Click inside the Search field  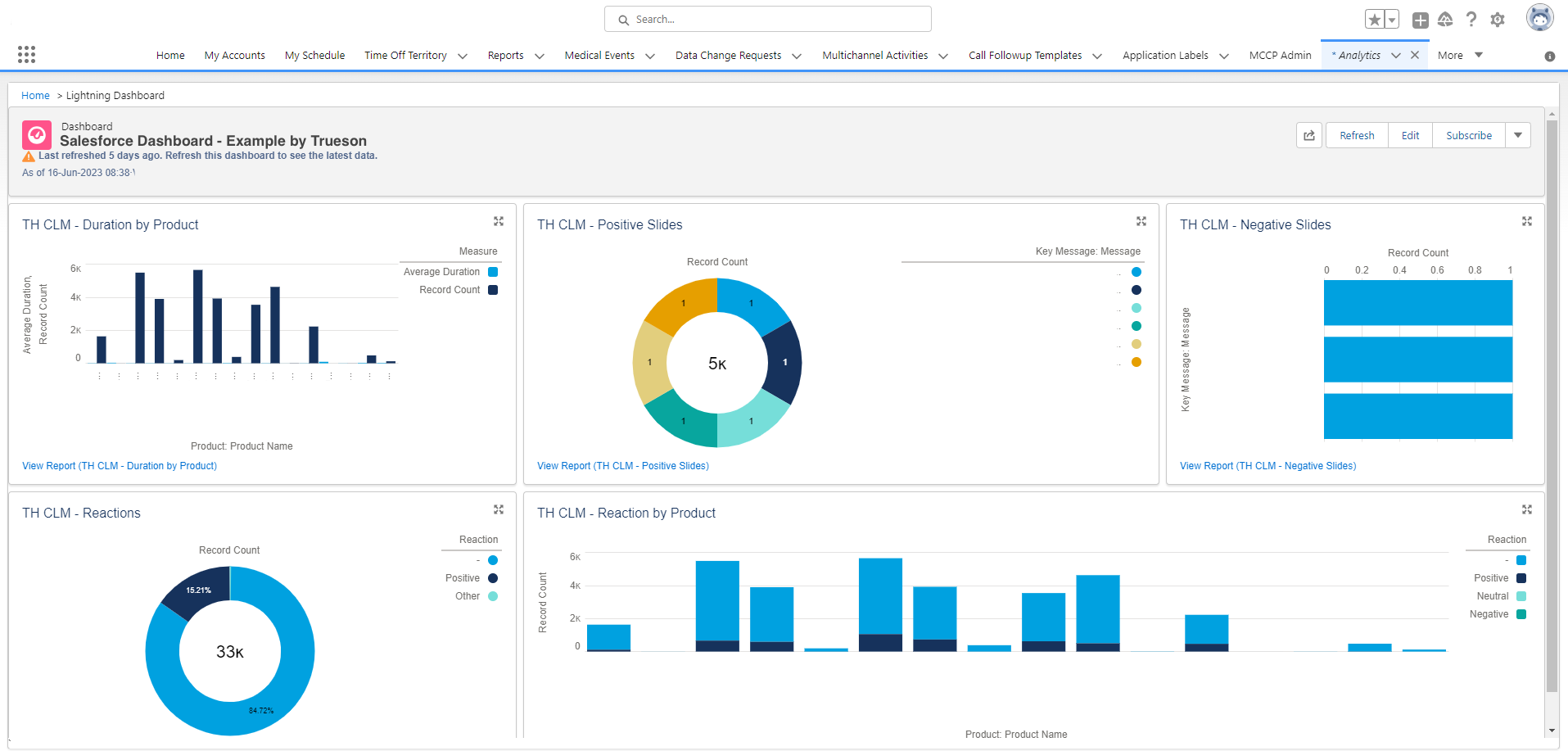767,19
